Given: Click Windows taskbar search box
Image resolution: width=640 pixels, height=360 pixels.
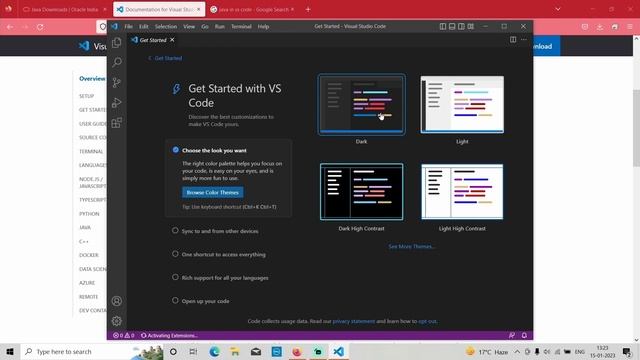Looking at the screenshot, I should coord(92,351).
